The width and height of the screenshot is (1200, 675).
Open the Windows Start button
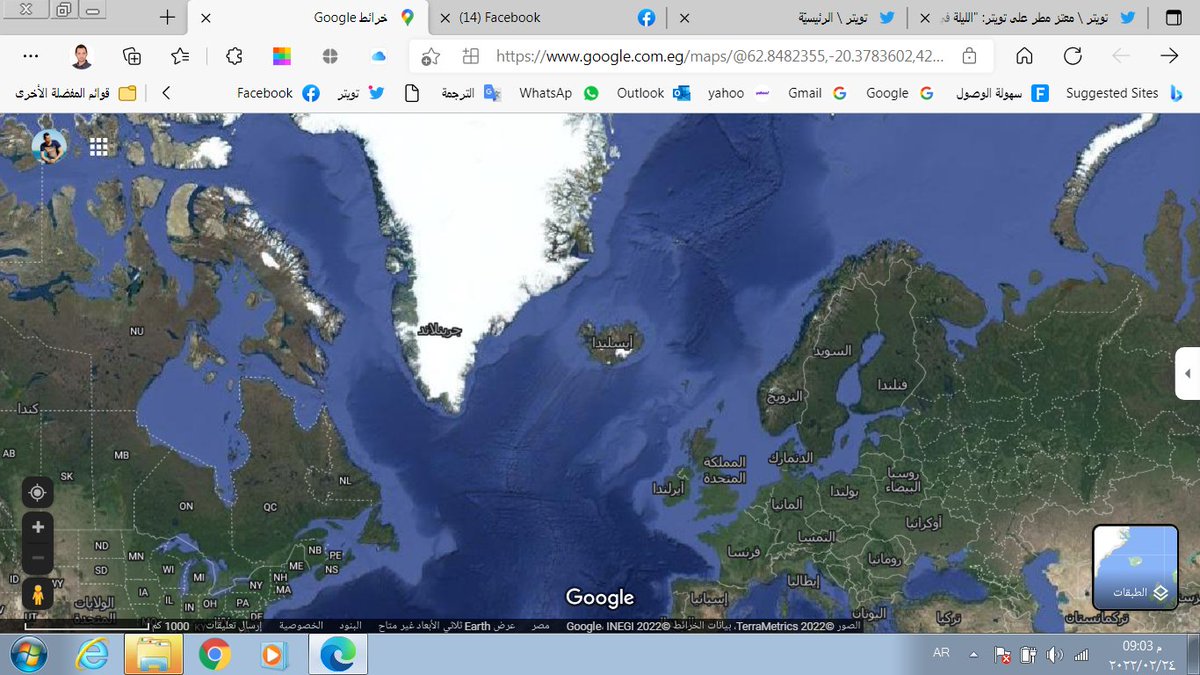(x=27, y=655)
